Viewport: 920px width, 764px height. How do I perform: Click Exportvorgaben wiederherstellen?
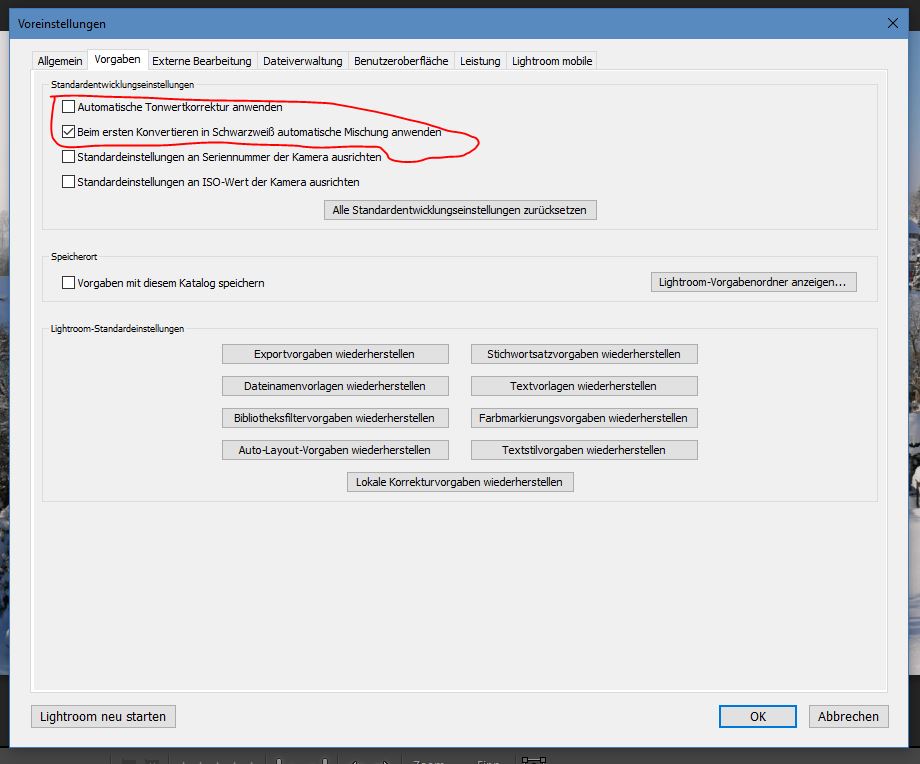point(334,354)
